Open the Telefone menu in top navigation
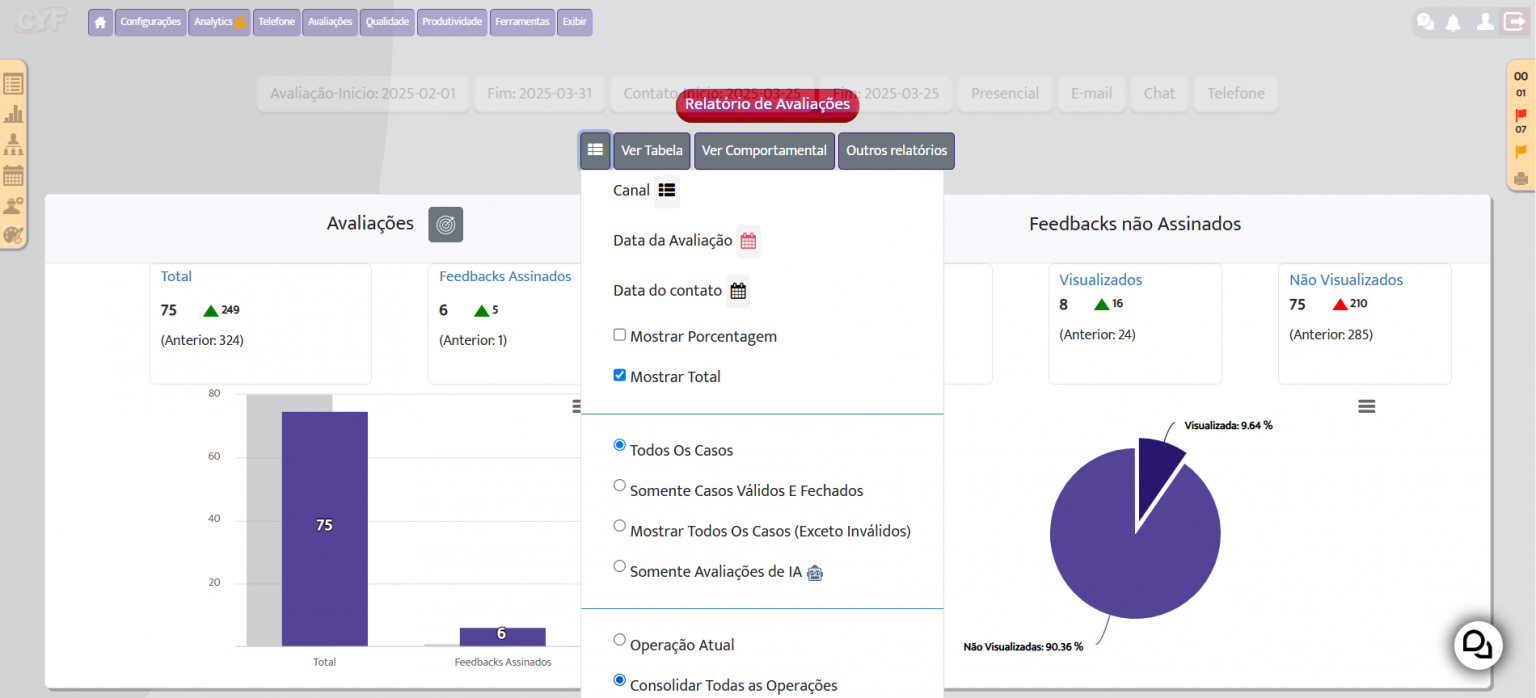1536x698 pixels. (x=277, y=22)
